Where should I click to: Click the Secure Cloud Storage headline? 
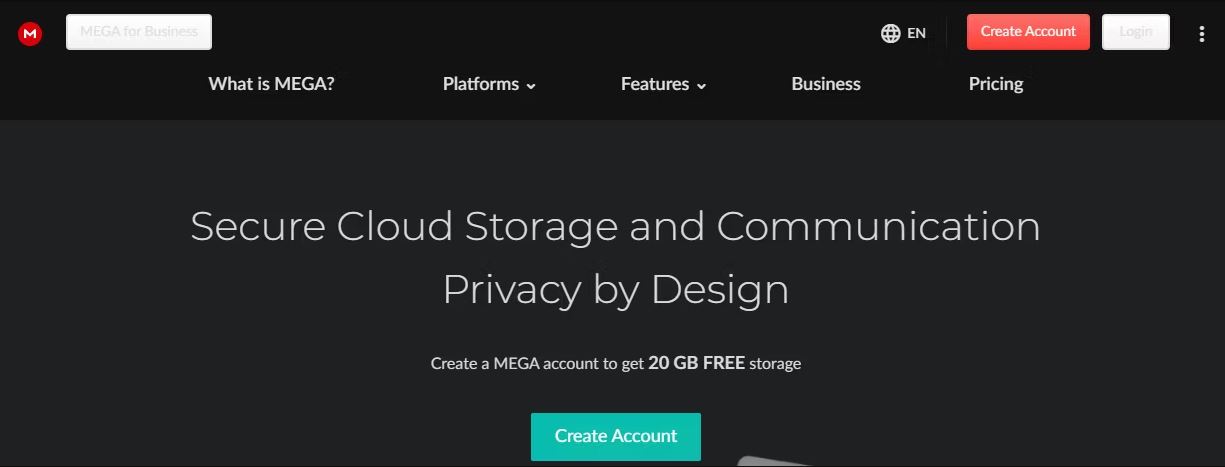[615, 226]
